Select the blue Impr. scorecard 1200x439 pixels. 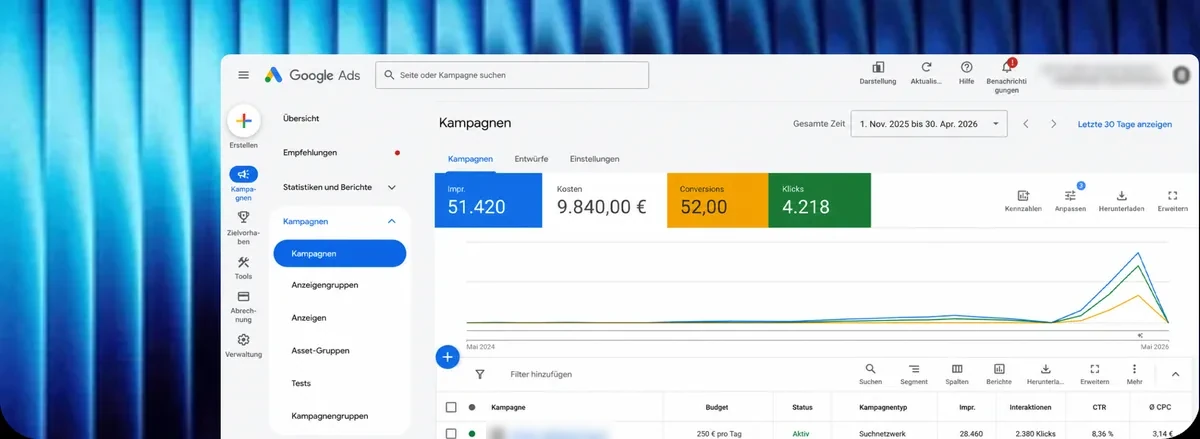(x=489, y=200)
